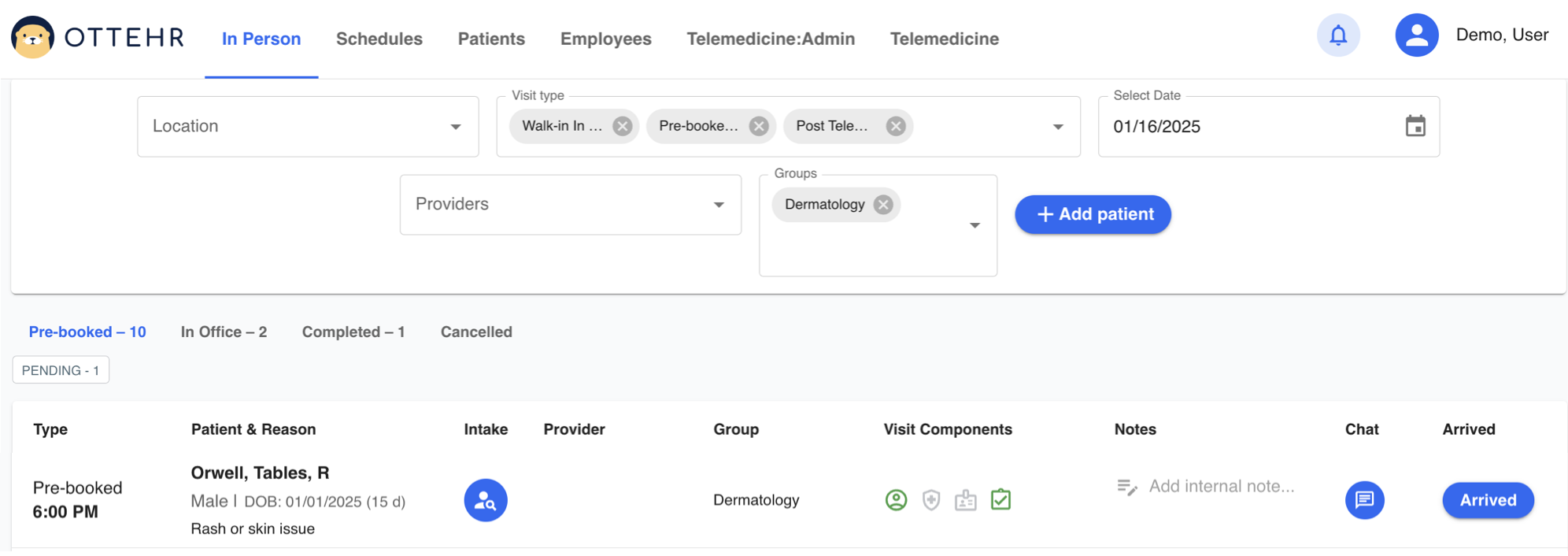1568x556 pixels.
Task: Switch to the In Office tab
Action: 224,332
